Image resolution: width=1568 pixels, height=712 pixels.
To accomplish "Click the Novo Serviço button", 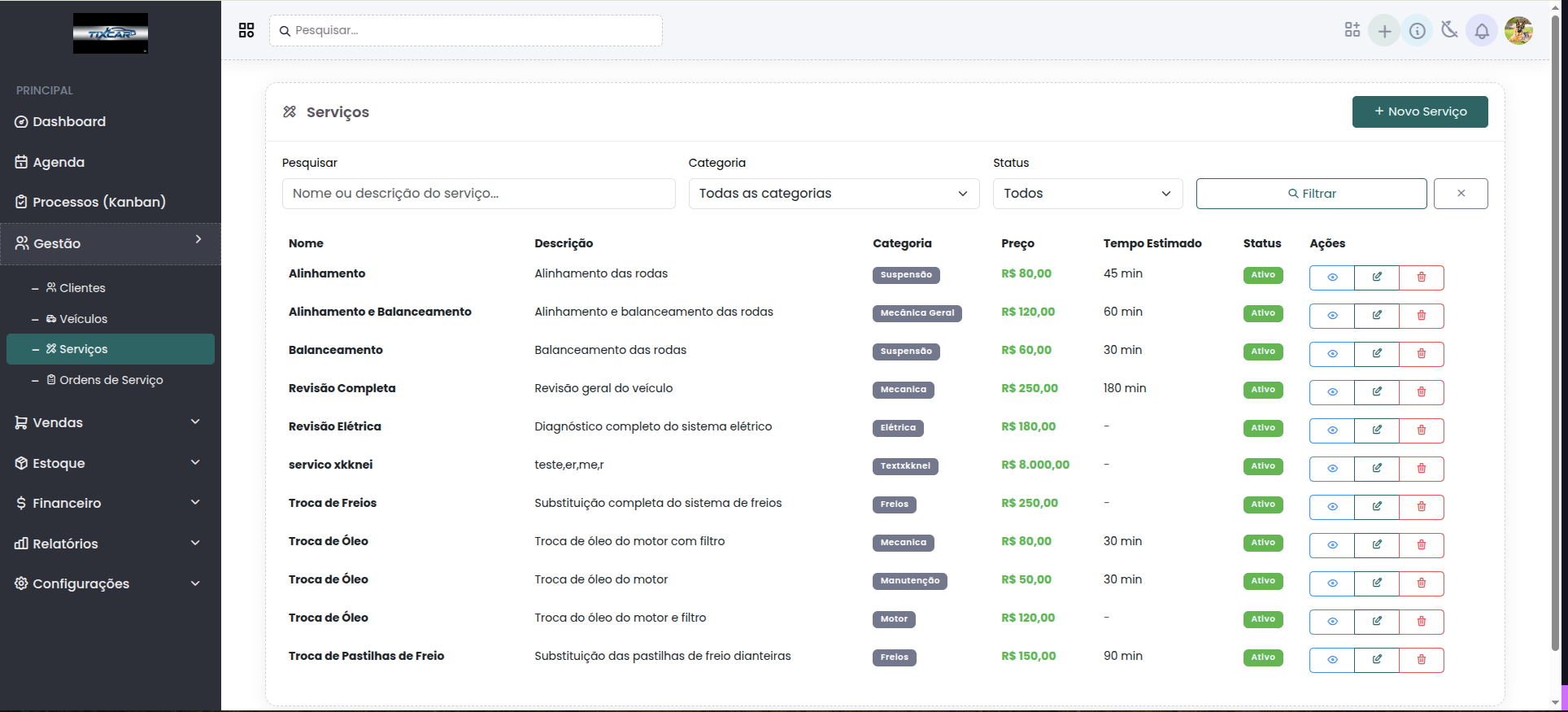I will pos(1419,111).
